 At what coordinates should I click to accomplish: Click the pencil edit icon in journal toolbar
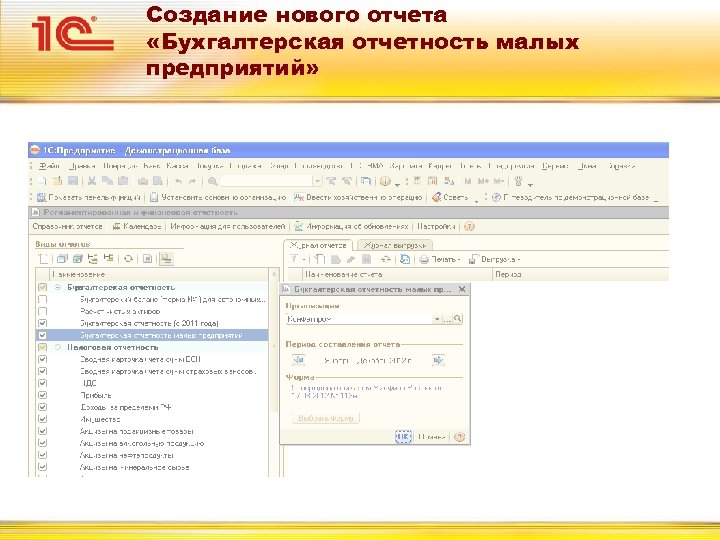(351, 259)
